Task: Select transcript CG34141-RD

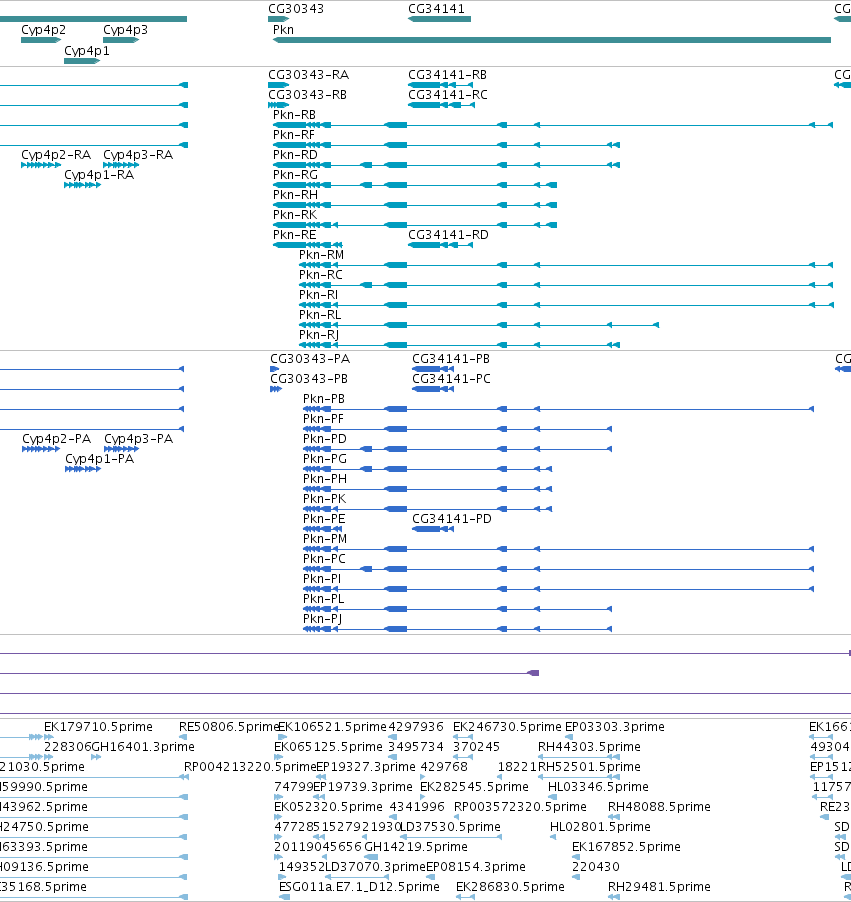Action: click(x=448, y=235)
